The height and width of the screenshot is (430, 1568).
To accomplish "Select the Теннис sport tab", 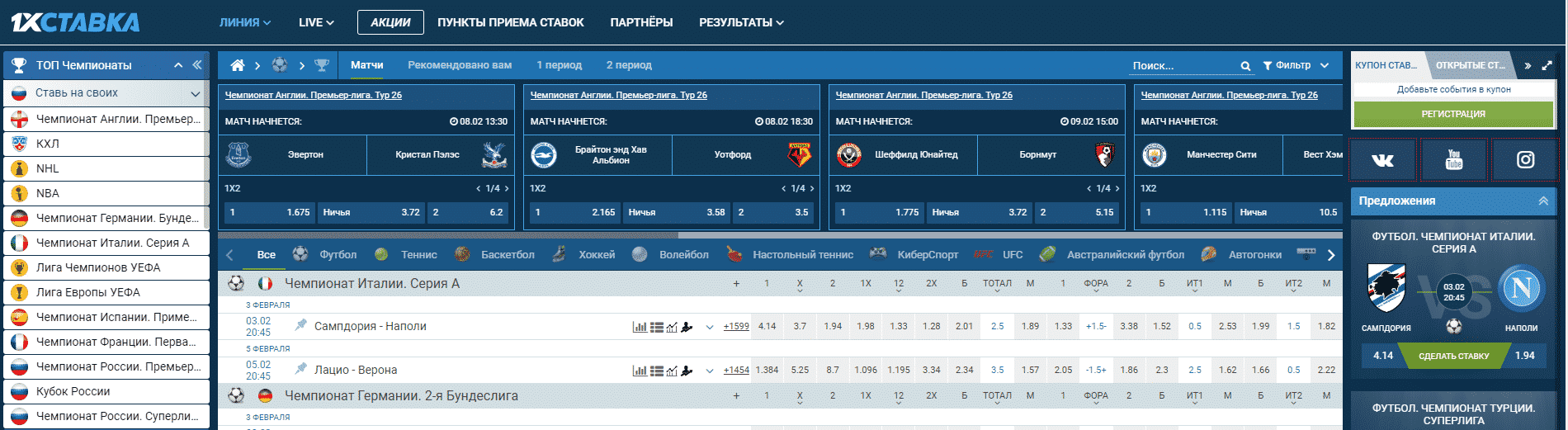I will (x=408, y=255).
